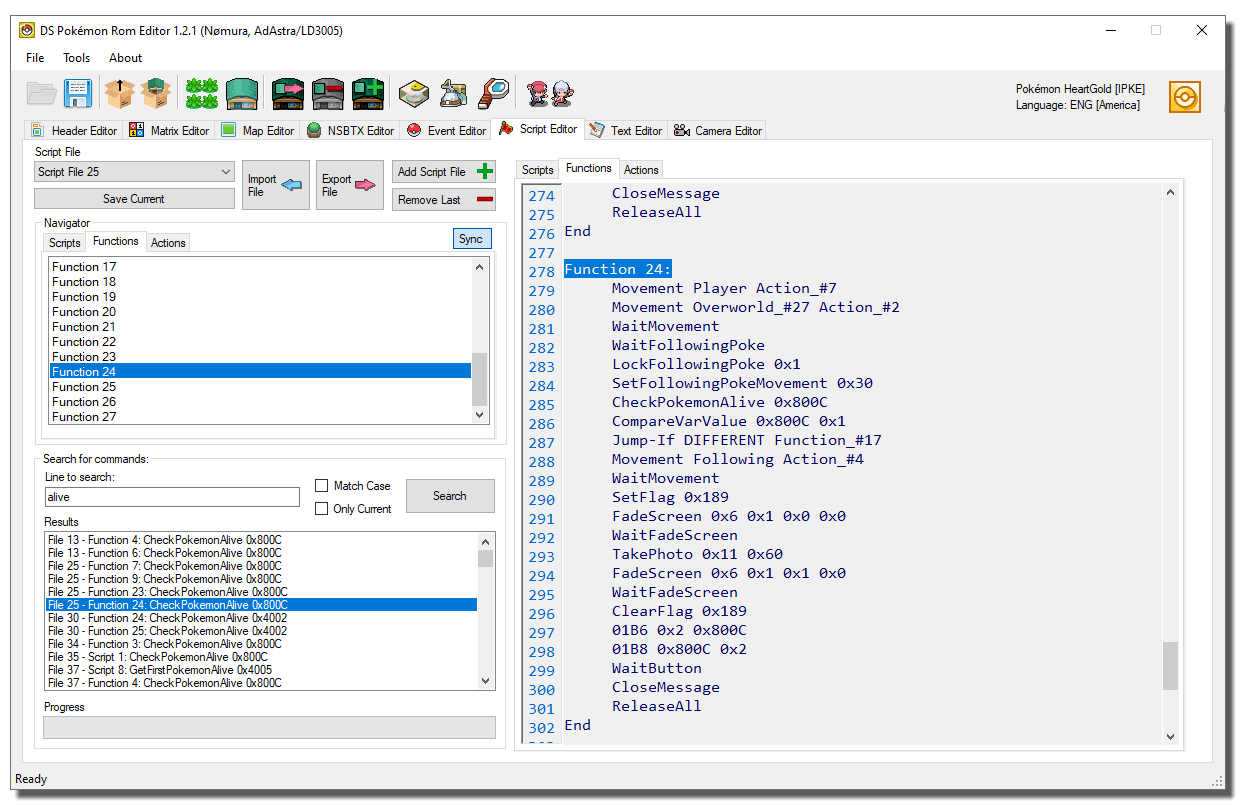Click the gray building with red minus icon
This screenshot has height=805, width=1243.
tap(328, 94)
